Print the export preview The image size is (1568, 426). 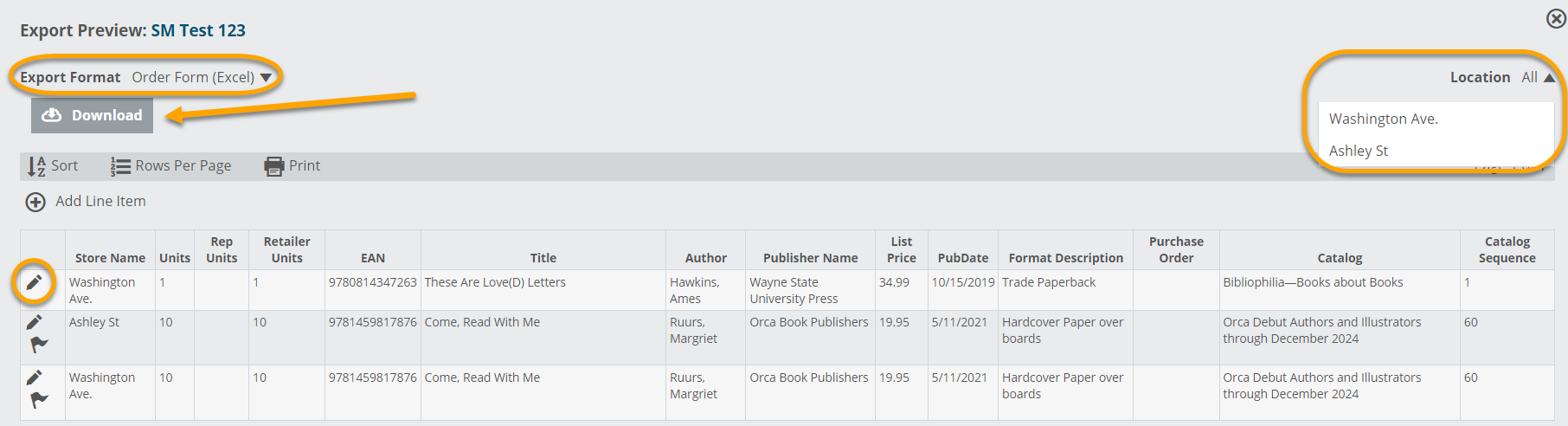(x=292, y=166)
